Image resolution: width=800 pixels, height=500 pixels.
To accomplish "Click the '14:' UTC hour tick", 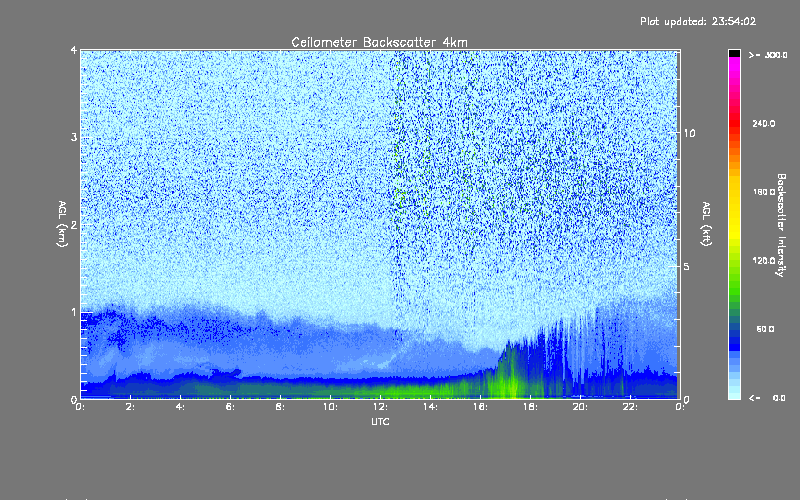I will 431,407.
